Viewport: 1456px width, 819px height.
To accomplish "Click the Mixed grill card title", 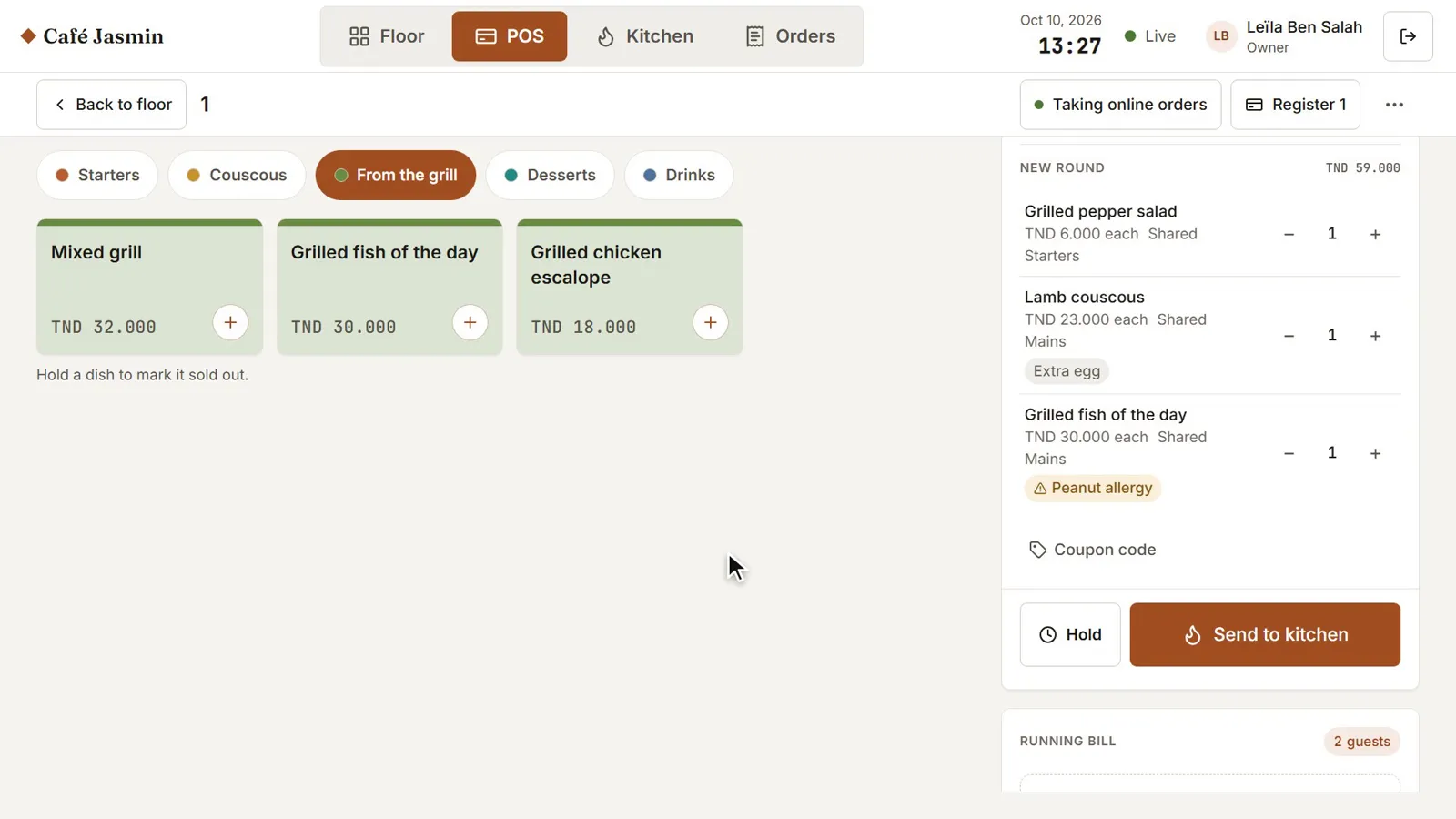I will point(96,252).
